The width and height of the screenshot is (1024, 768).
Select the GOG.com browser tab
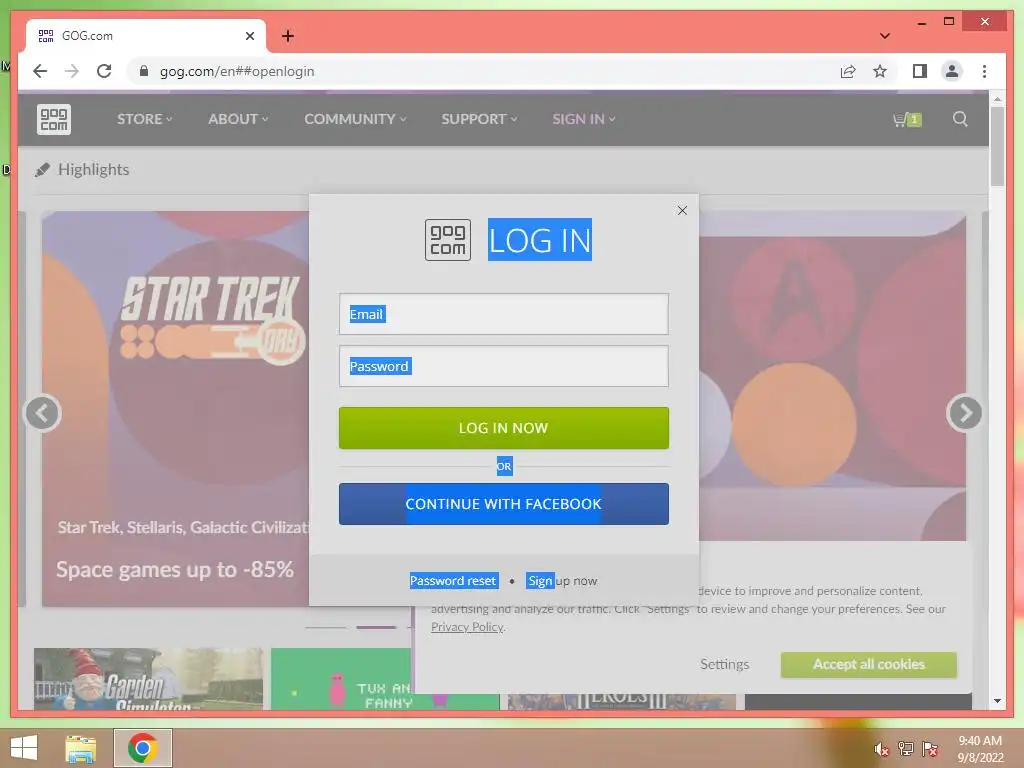[x=145, y=36]
